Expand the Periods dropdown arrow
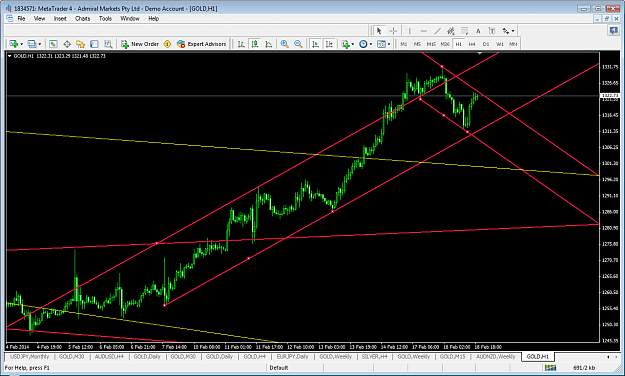 [x=371, y=44]
